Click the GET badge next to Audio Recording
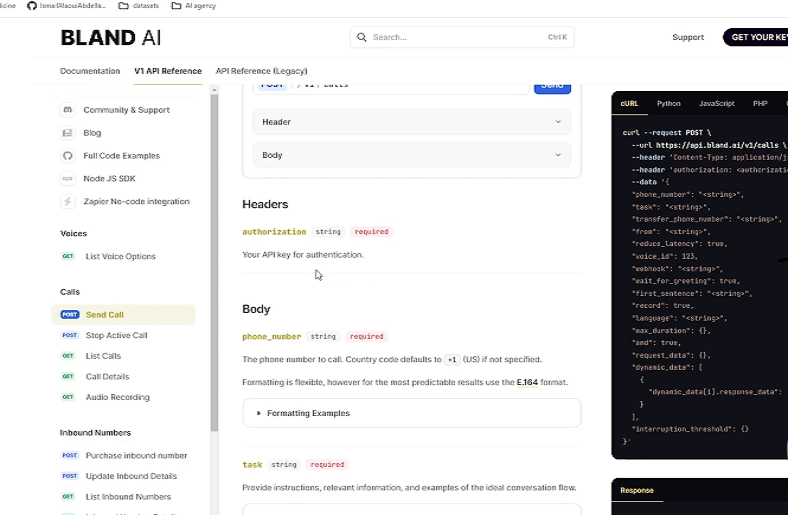 pos(68,397)
